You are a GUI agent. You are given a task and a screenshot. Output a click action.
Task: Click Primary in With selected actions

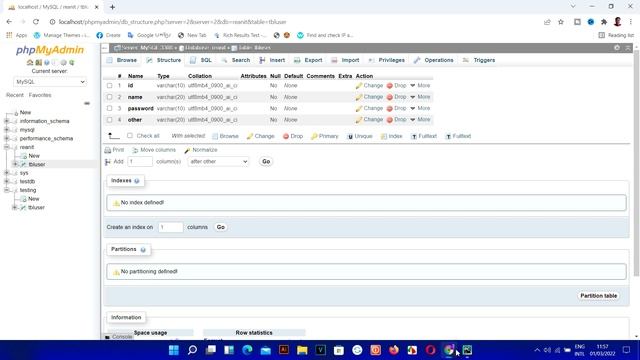click(x=325, y=136)
